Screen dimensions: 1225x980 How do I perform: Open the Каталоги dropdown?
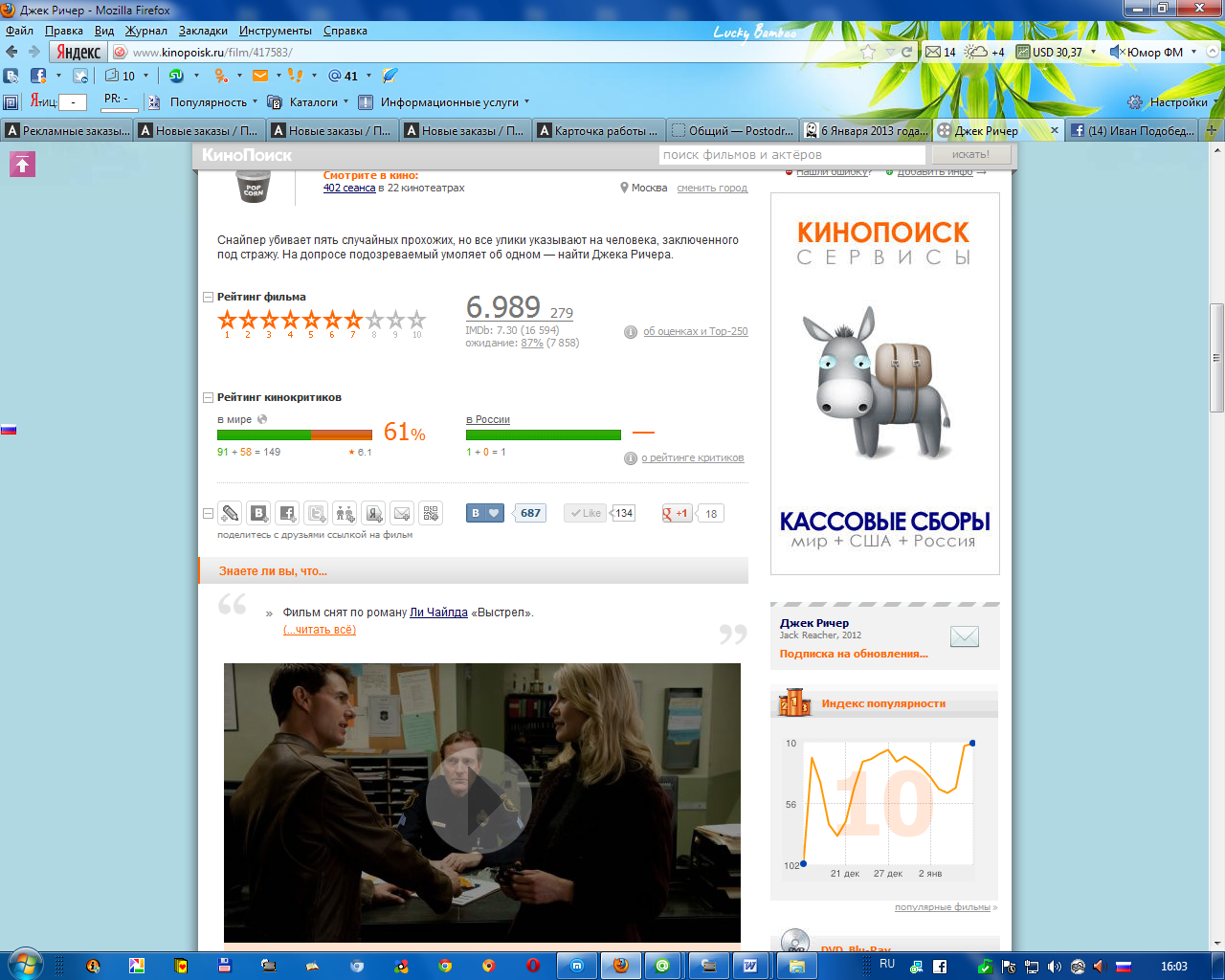pos(309,102)
